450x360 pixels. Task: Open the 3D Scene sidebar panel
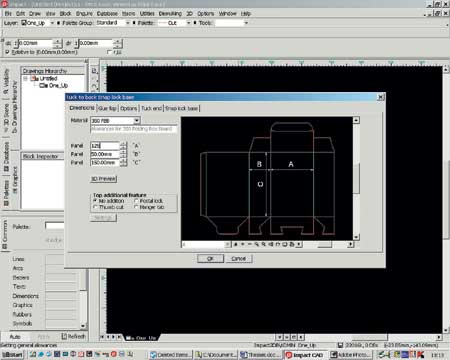coord(6,119)
